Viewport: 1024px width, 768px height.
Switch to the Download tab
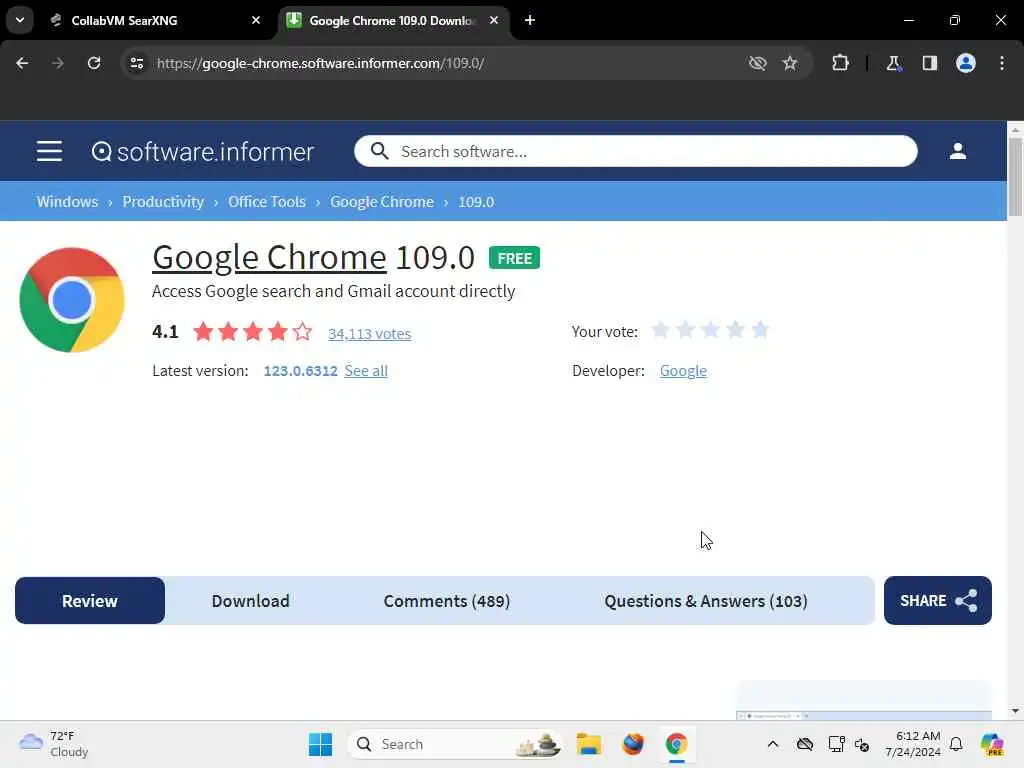tap(251, 600)
